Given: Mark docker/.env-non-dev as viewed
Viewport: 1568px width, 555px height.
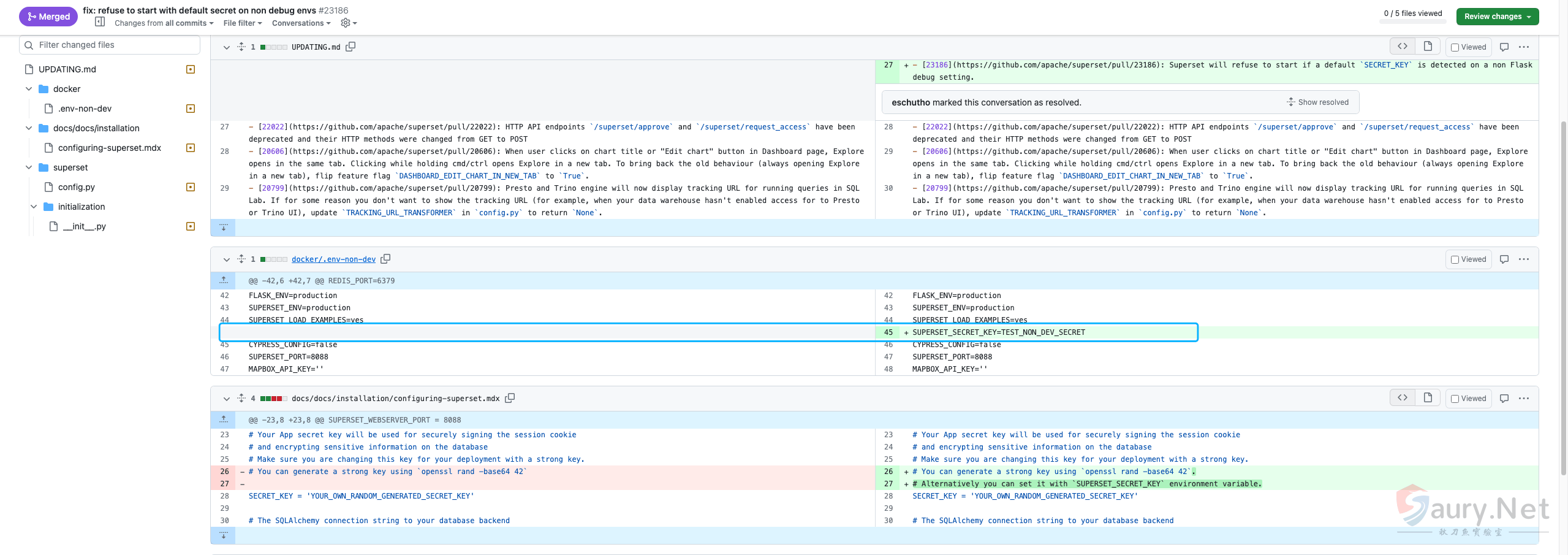Looking at the screenshot, I should pos(1455,260).
